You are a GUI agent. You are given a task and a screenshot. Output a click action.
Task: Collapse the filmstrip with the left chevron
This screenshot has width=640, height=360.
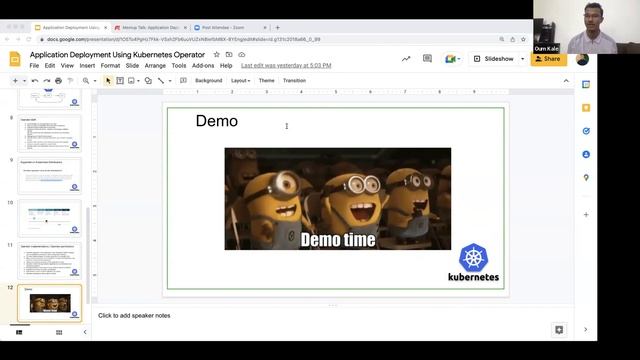[x=85, y=332]
